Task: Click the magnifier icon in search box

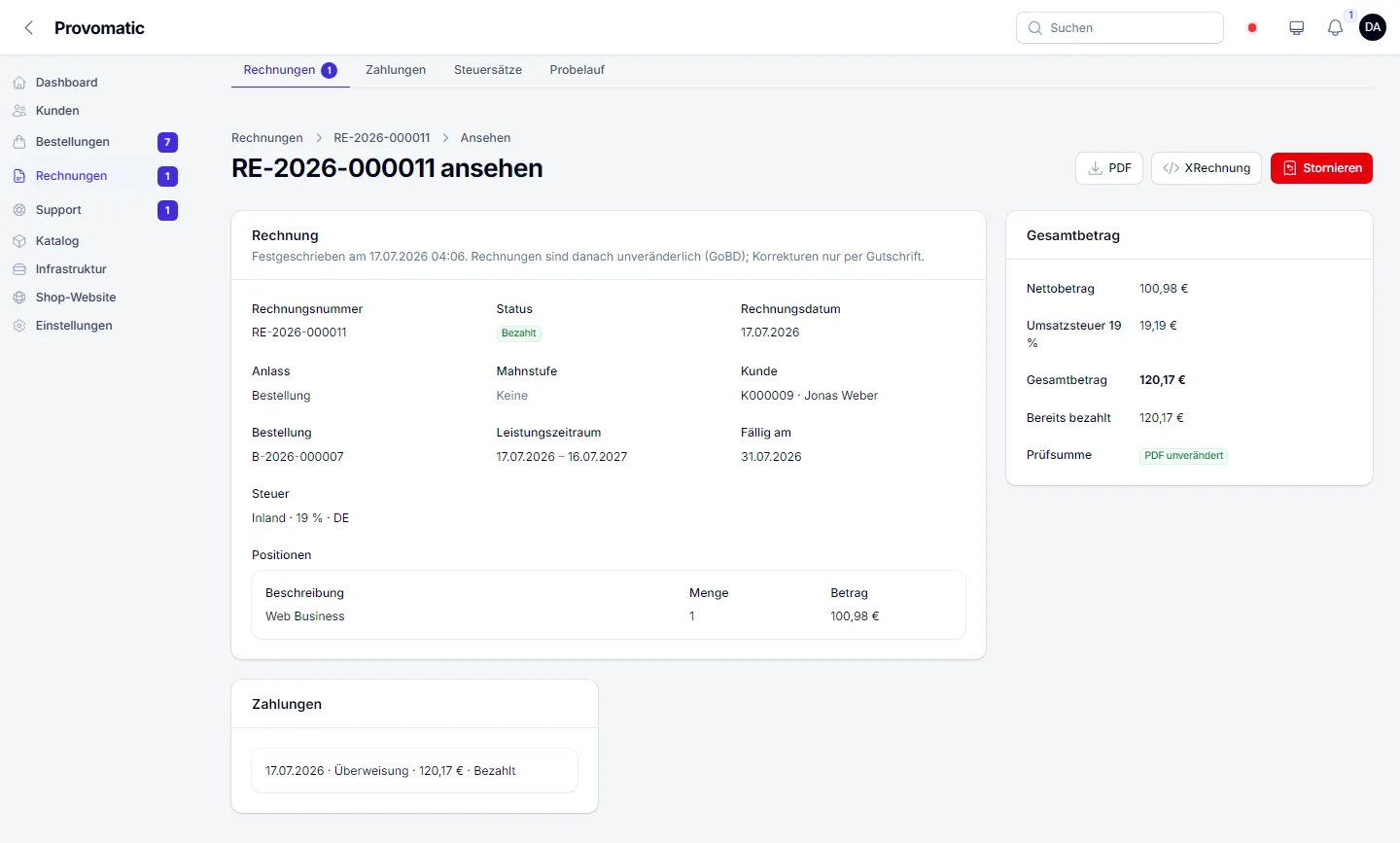Action: click(x=1035, y=28)
